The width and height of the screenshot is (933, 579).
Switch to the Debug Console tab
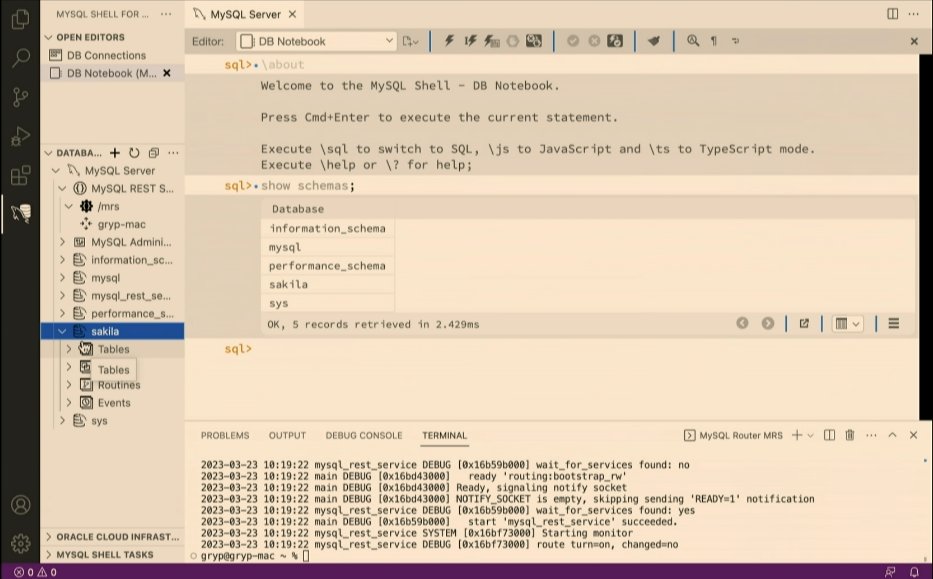tap(364, 436)
